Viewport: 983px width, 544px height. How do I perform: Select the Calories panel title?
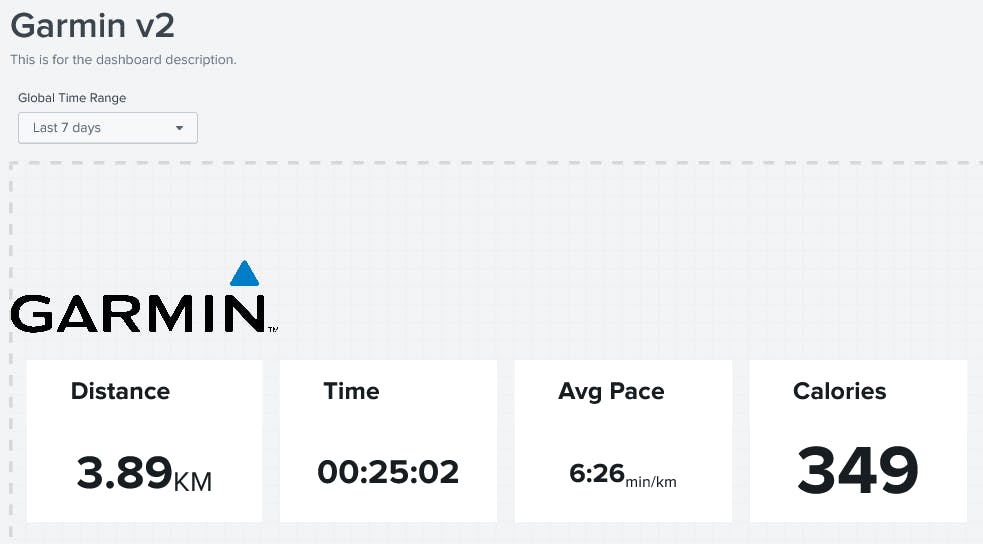[x=839, y=391]
